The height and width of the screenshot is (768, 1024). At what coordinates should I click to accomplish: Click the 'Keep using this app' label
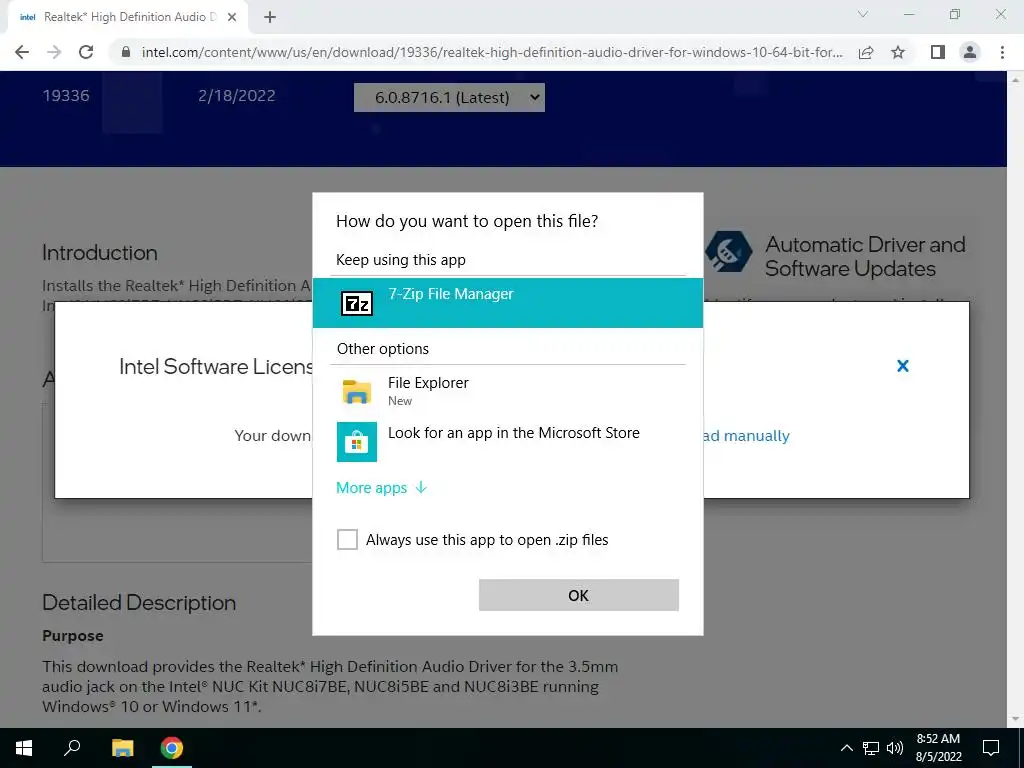tap(401, 260)
